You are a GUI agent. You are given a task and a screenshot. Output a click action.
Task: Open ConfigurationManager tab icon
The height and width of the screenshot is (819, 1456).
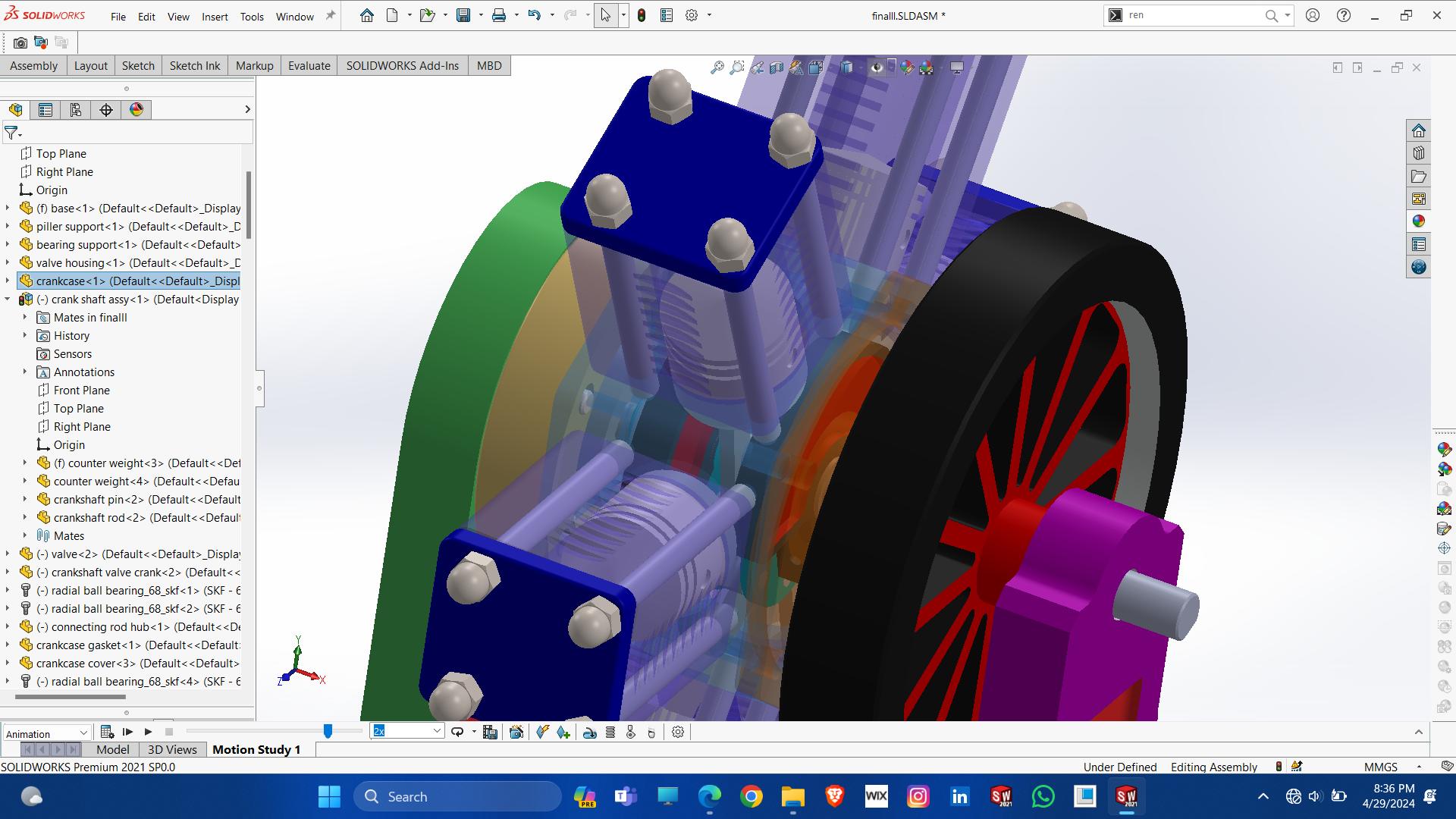[76, 110]
